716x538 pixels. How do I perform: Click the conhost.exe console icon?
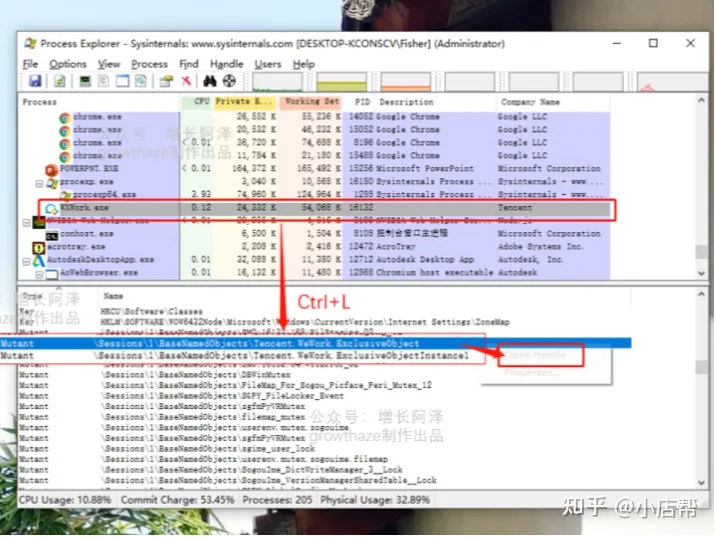[52, 235]
